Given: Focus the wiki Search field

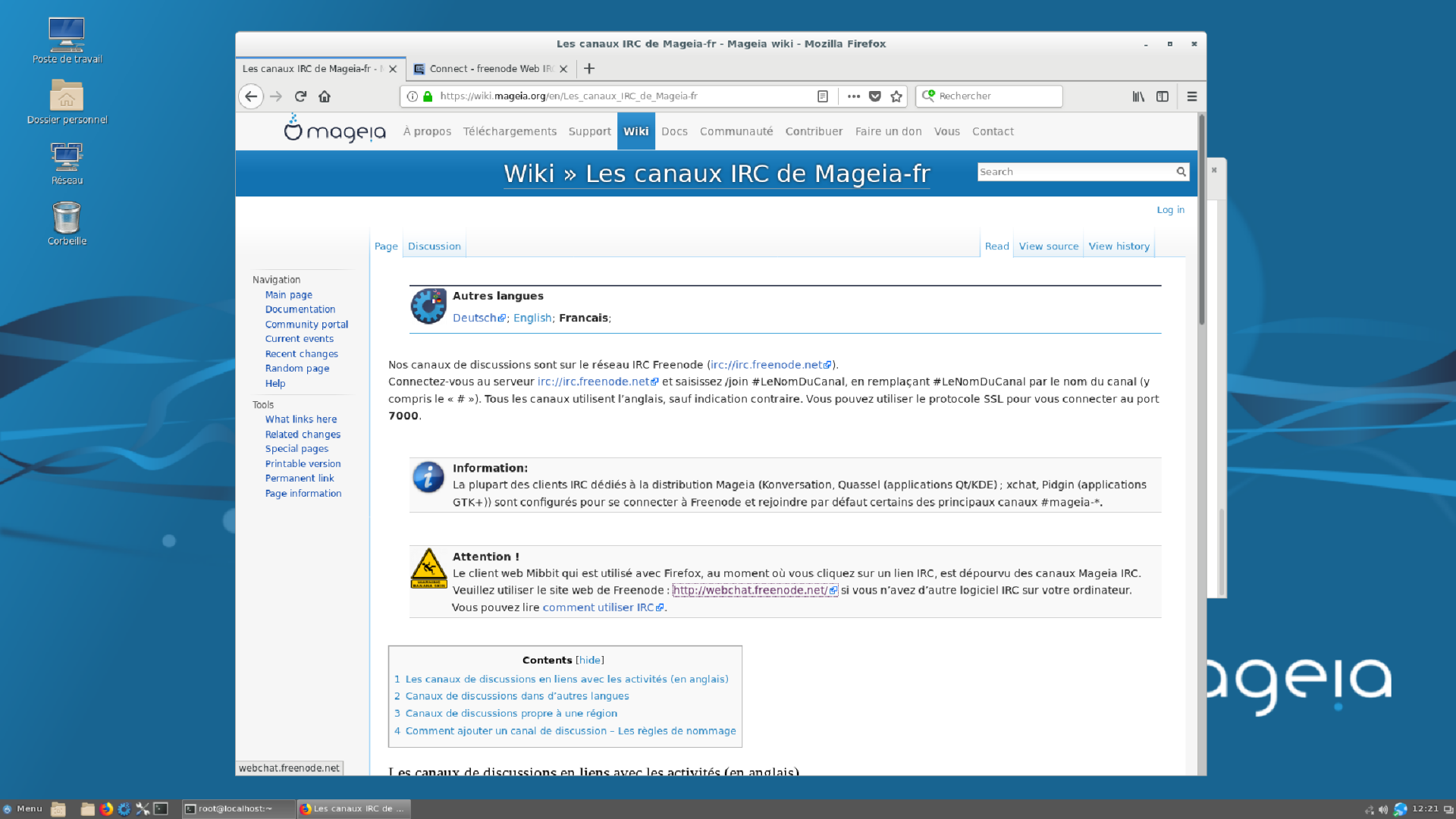Looking at the screenshot, I should point(1075,171).
